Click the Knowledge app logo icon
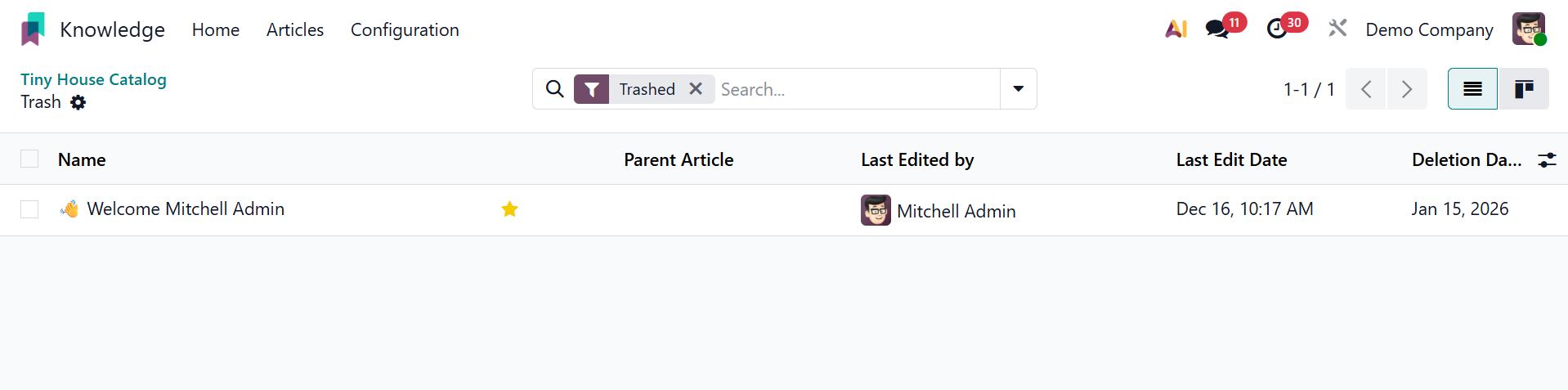Screen dimensions: 1568x390 [x=33, y=29]
